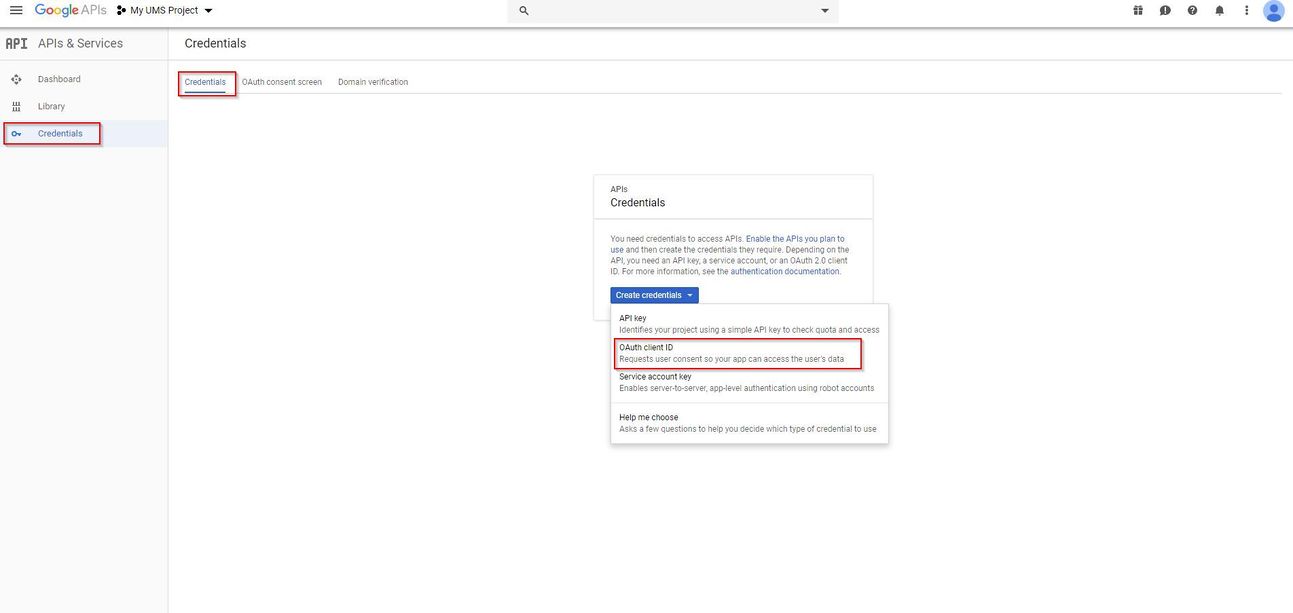Expand the search bar dropdown arrow
Image resolution: width=1293 pixels, height=613 pixels.
point(825,10)
